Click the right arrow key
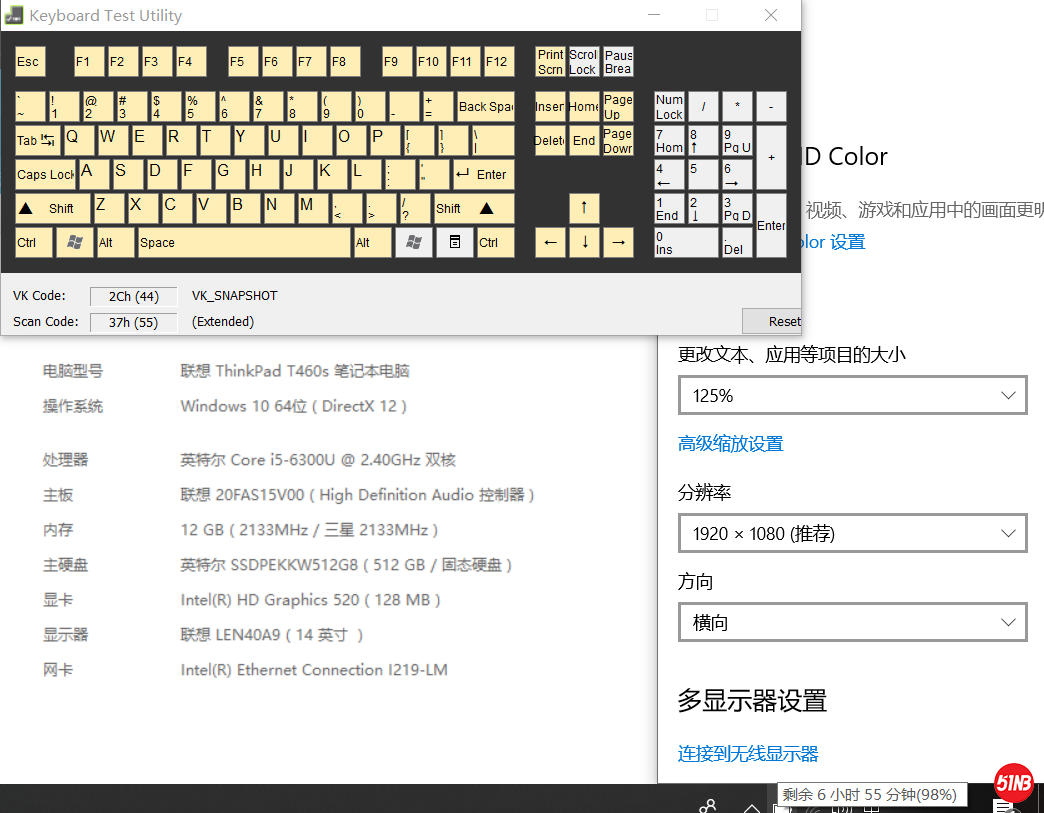Image resolution: width=1044 pixels, height=813 pixels. [x=618, y=242]
